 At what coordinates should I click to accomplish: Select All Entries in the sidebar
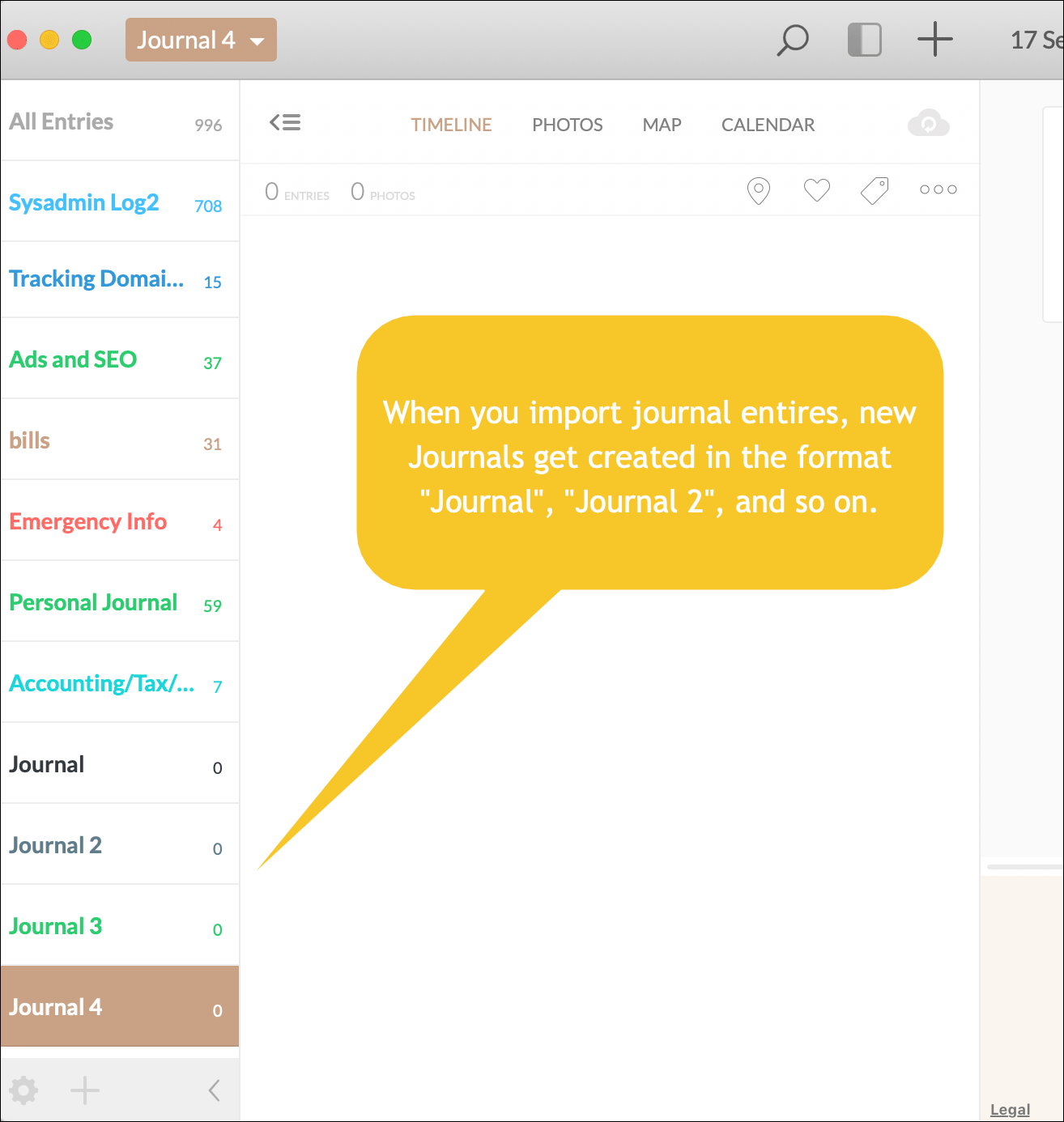click(x=62, y=121)
